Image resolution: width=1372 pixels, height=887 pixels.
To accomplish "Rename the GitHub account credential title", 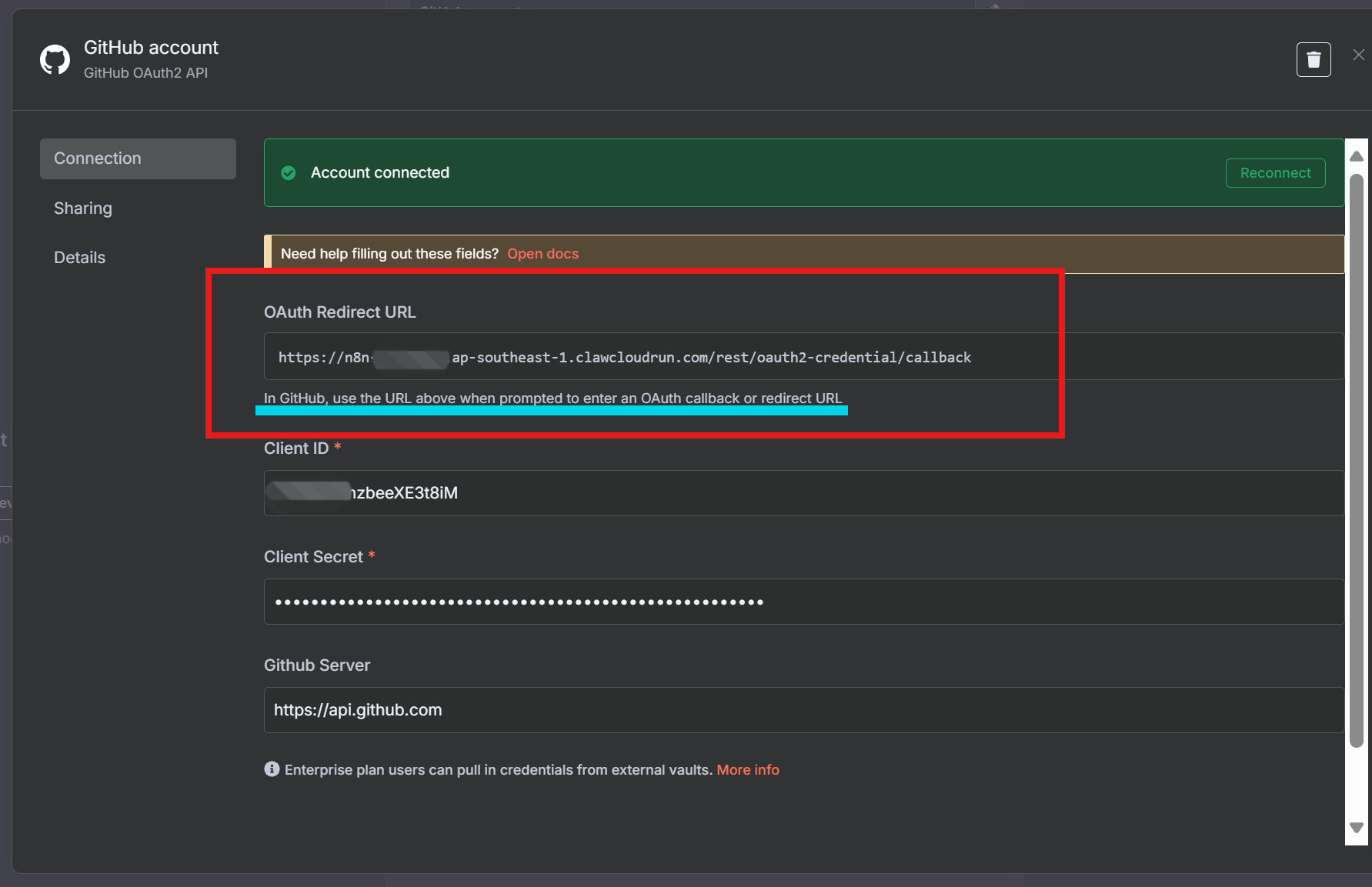I will (x=151, y=48).
